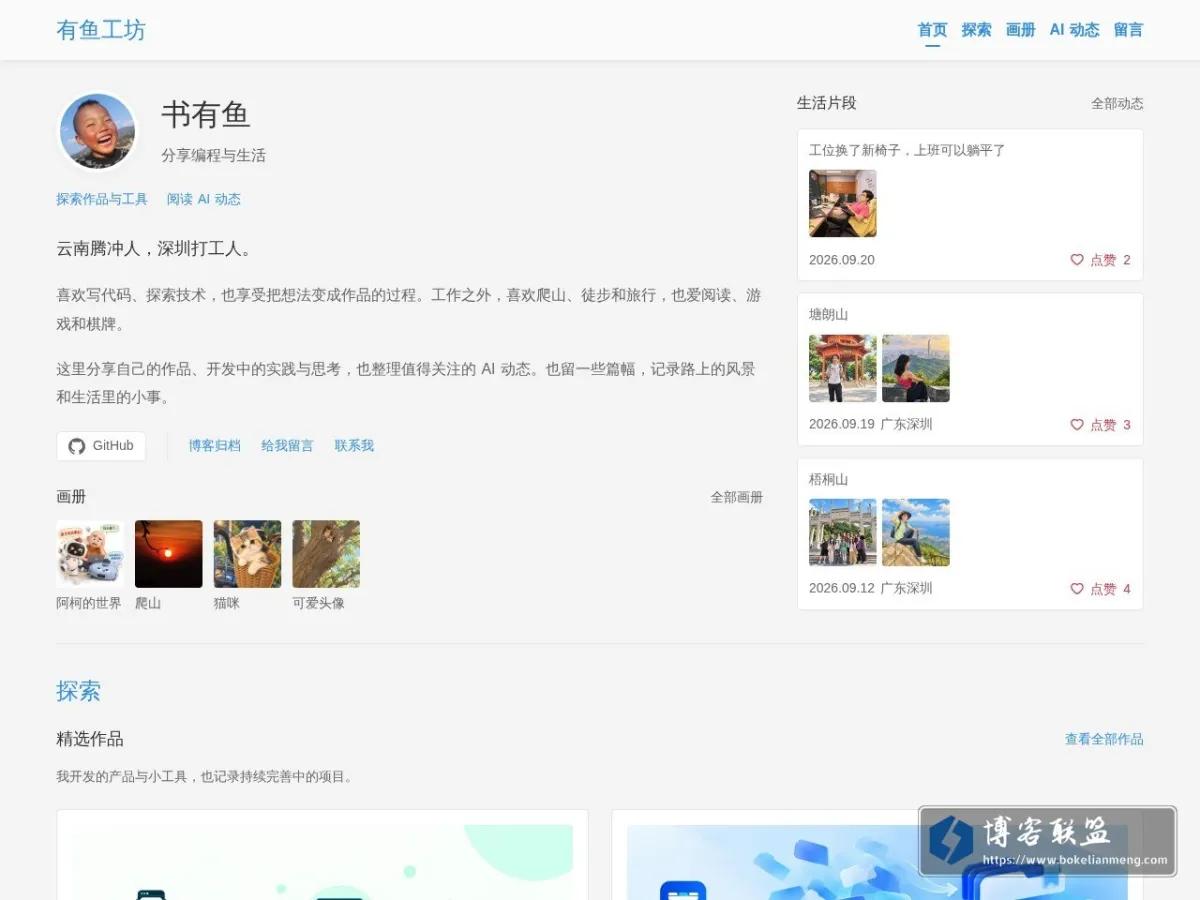Open first photo of 梧桐山 post
1200x900 pixels.
tap(843, 533)
